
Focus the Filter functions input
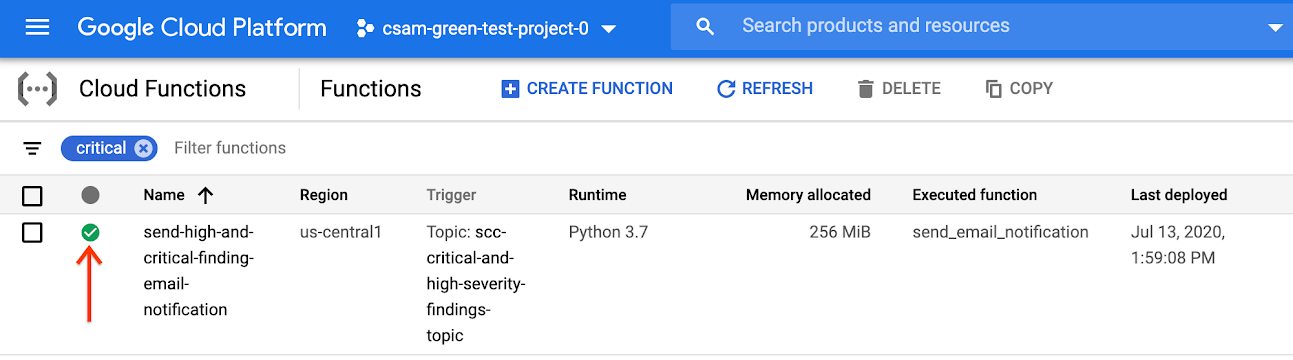coord(230,148)
